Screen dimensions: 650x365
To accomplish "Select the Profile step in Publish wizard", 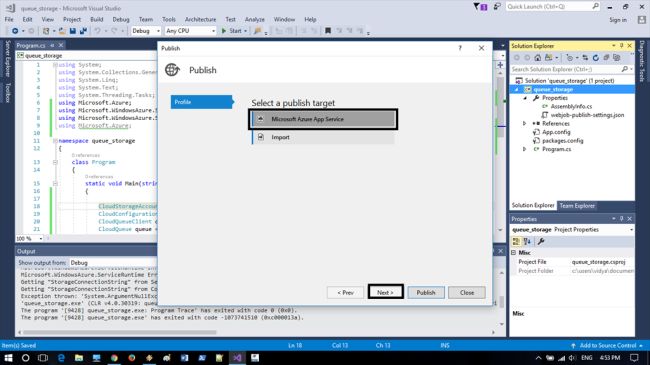I will pyautogui.click(x=202, y=102).
